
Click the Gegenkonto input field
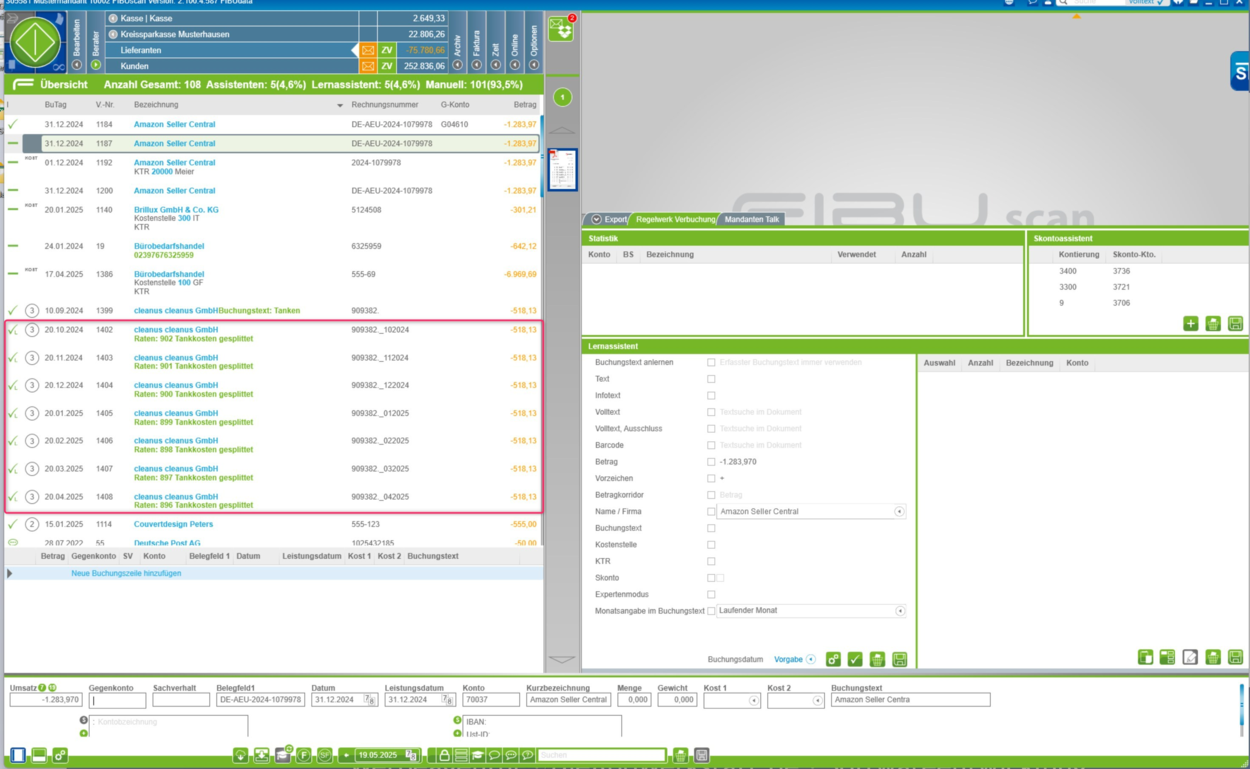point(116,700)
